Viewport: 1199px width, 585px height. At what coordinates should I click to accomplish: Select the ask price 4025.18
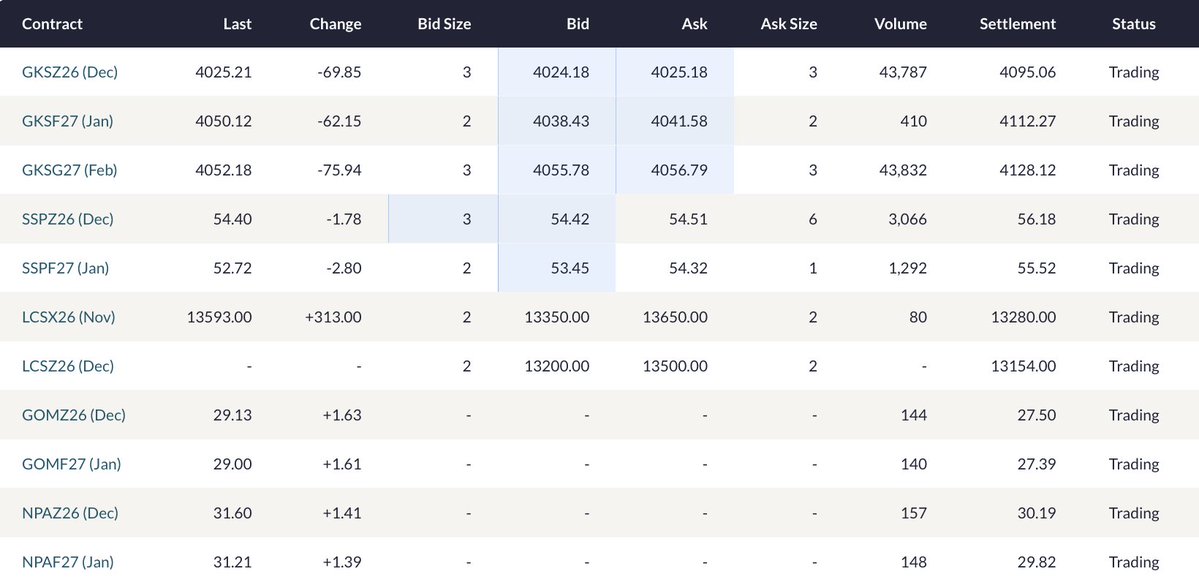[x=679, y=72]
